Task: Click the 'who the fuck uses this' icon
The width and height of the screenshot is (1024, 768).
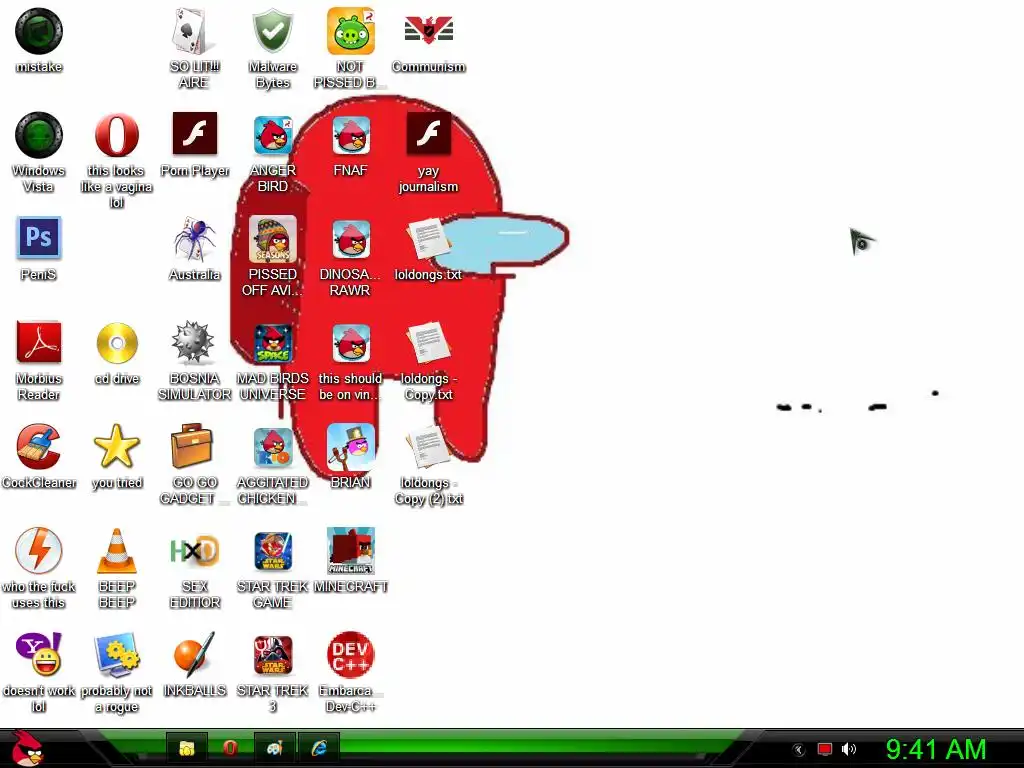Action: [39, 551]
